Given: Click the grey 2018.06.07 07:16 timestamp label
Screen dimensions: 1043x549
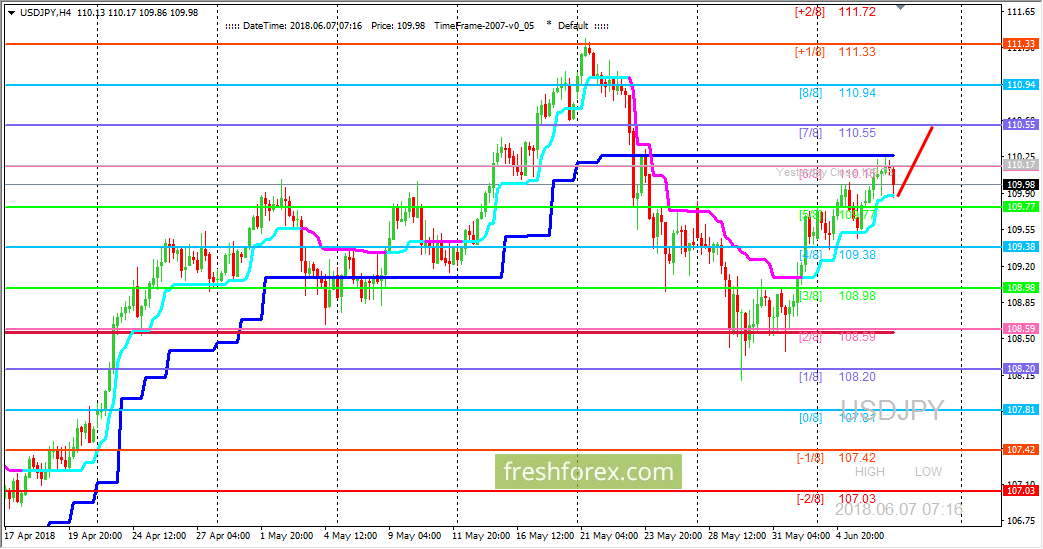Looking at the screenshot, I should click(898, 510).
